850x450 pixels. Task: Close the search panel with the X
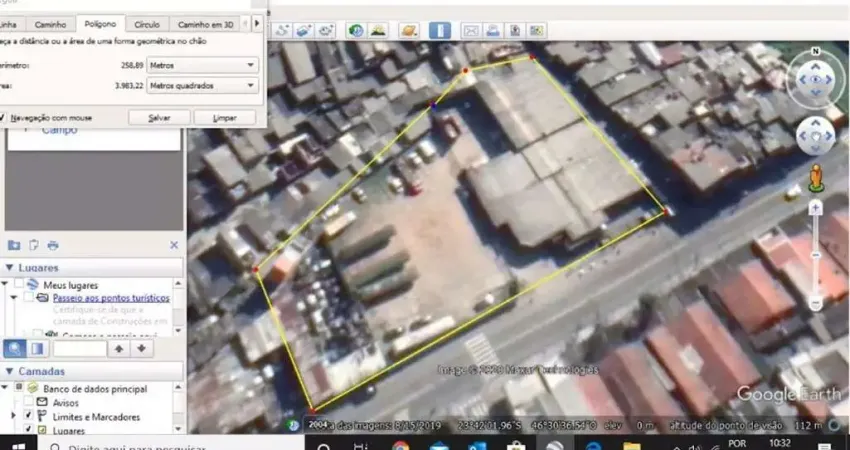[x=174, y=245]
